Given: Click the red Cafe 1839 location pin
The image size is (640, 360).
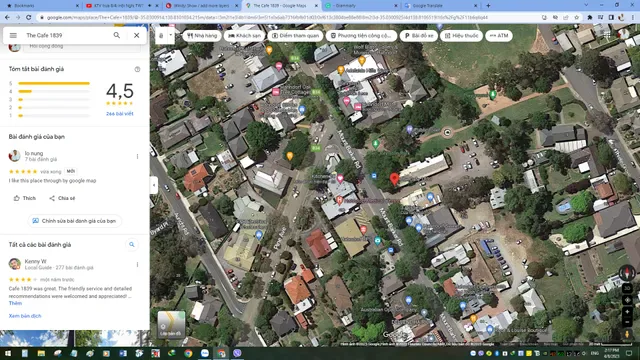Looking at the screenshot, I should [394, 179].
